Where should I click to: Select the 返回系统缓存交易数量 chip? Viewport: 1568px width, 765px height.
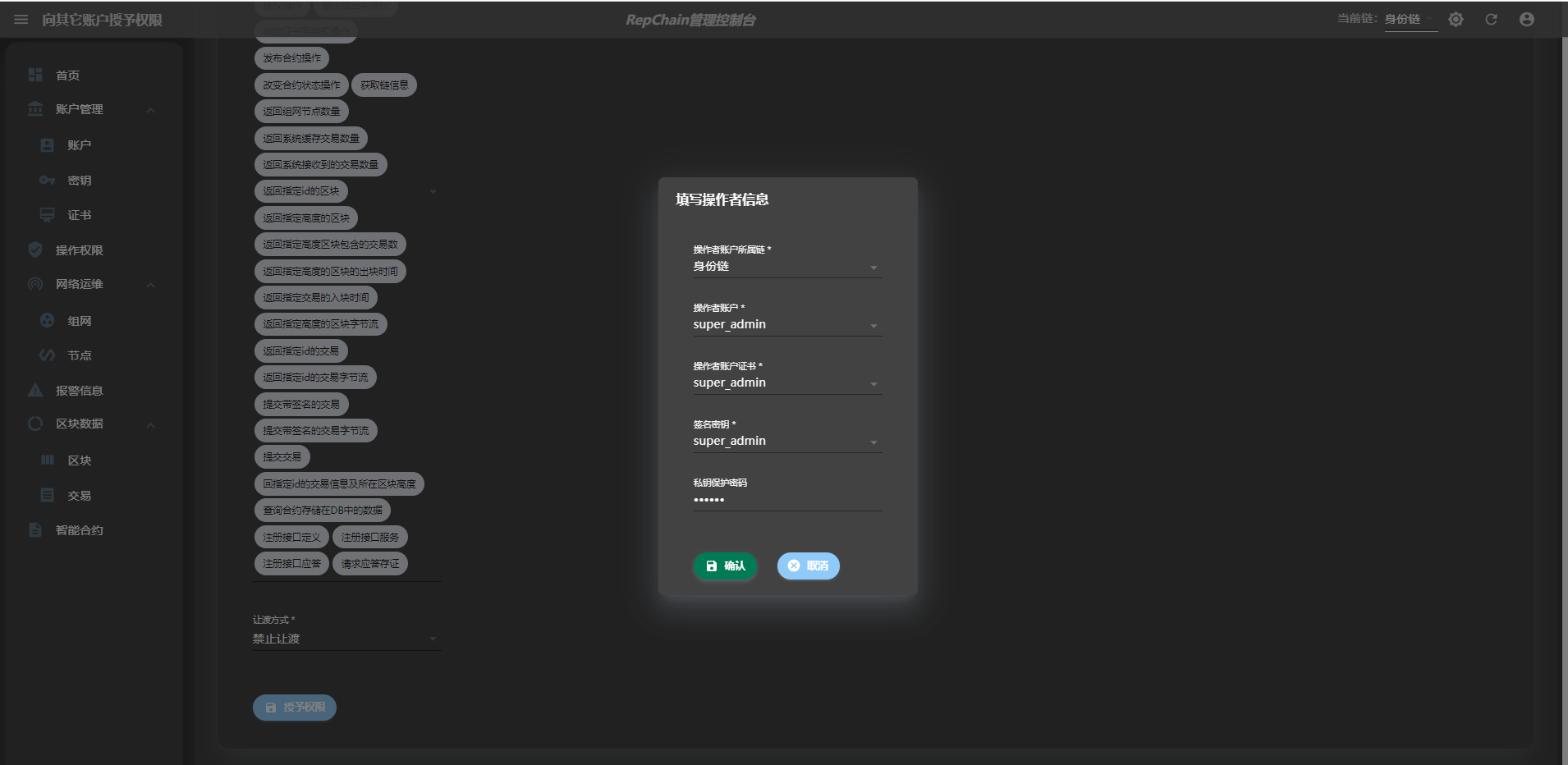pyautogui.click(x=311, y=138)
